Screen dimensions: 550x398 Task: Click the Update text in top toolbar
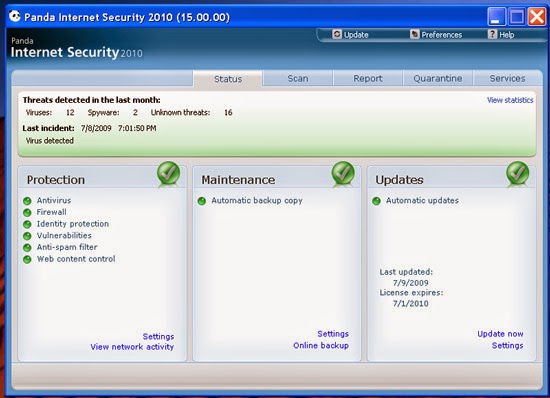click(356, 35)
